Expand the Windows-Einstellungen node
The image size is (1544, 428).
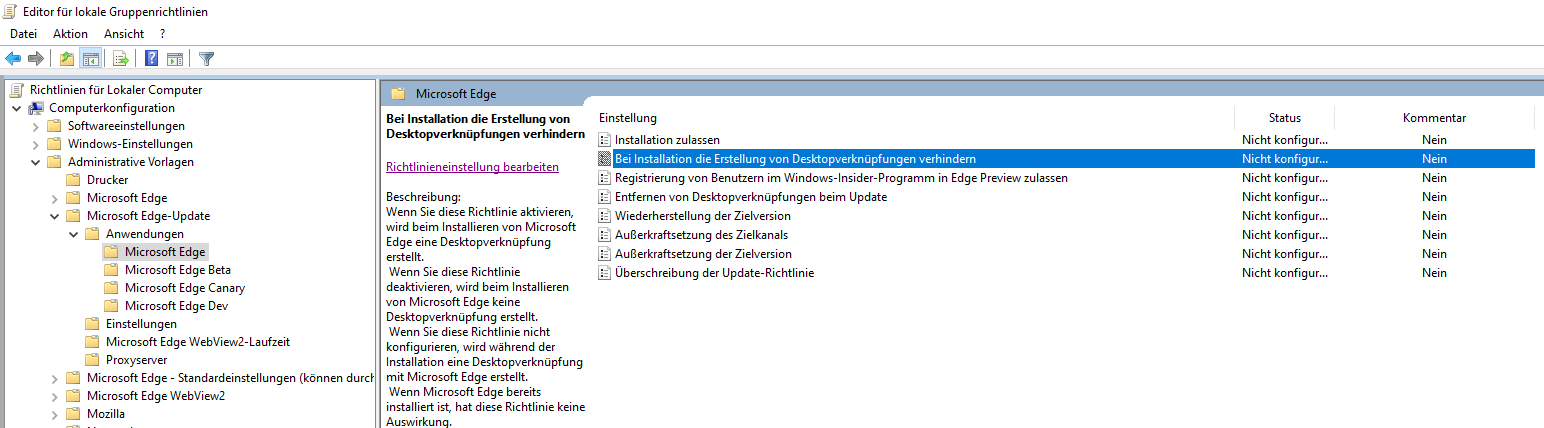[36, 144]
